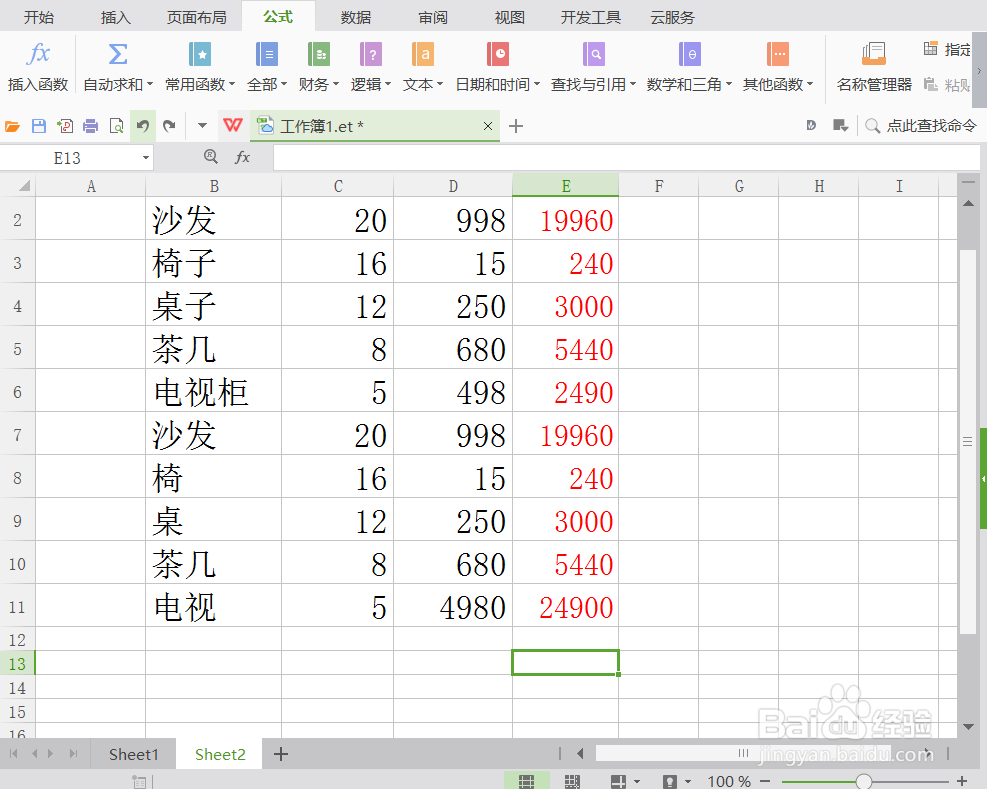
Task: Open the Name Manager (名称管理器)
Action: pos(873,65)
